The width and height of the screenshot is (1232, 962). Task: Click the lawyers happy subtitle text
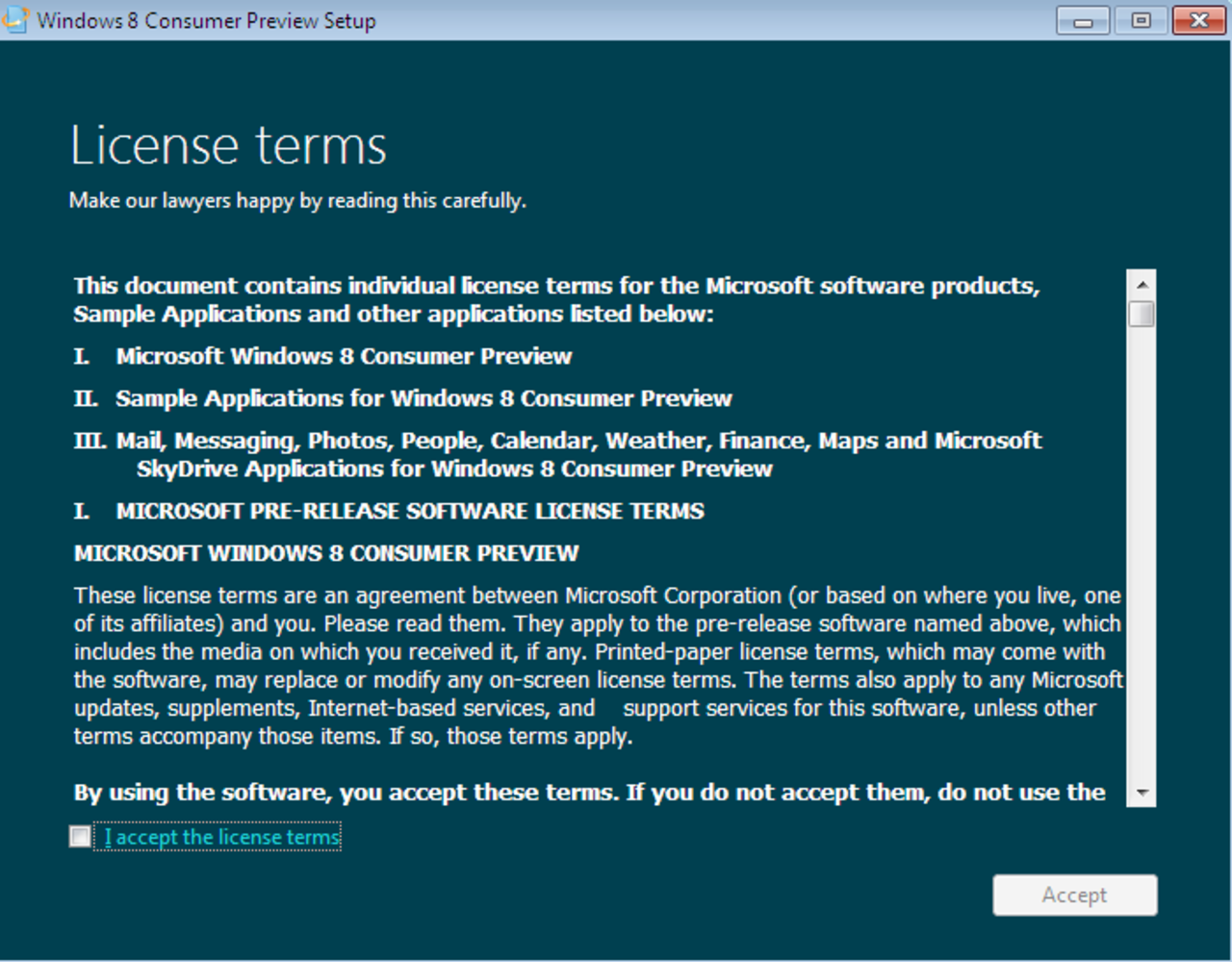297,200
